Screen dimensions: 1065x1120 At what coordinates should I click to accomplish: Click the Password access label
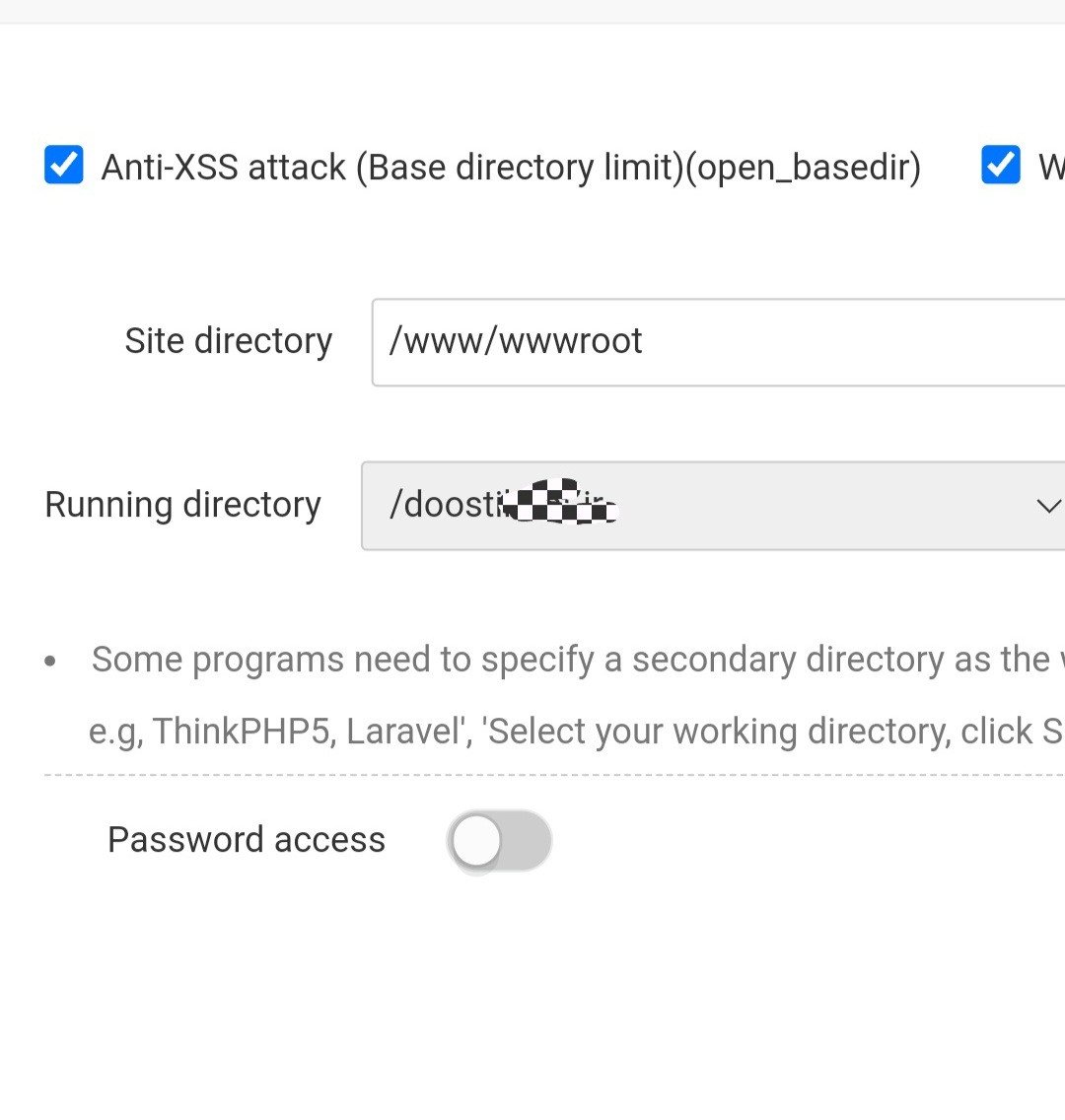[246, 840]
